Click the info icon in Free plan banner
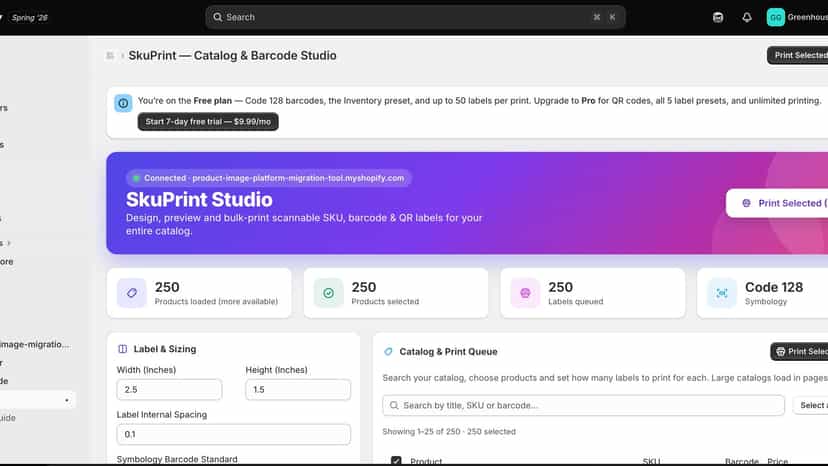The width and height of the screenshot is (828, 466). (123, 103)
